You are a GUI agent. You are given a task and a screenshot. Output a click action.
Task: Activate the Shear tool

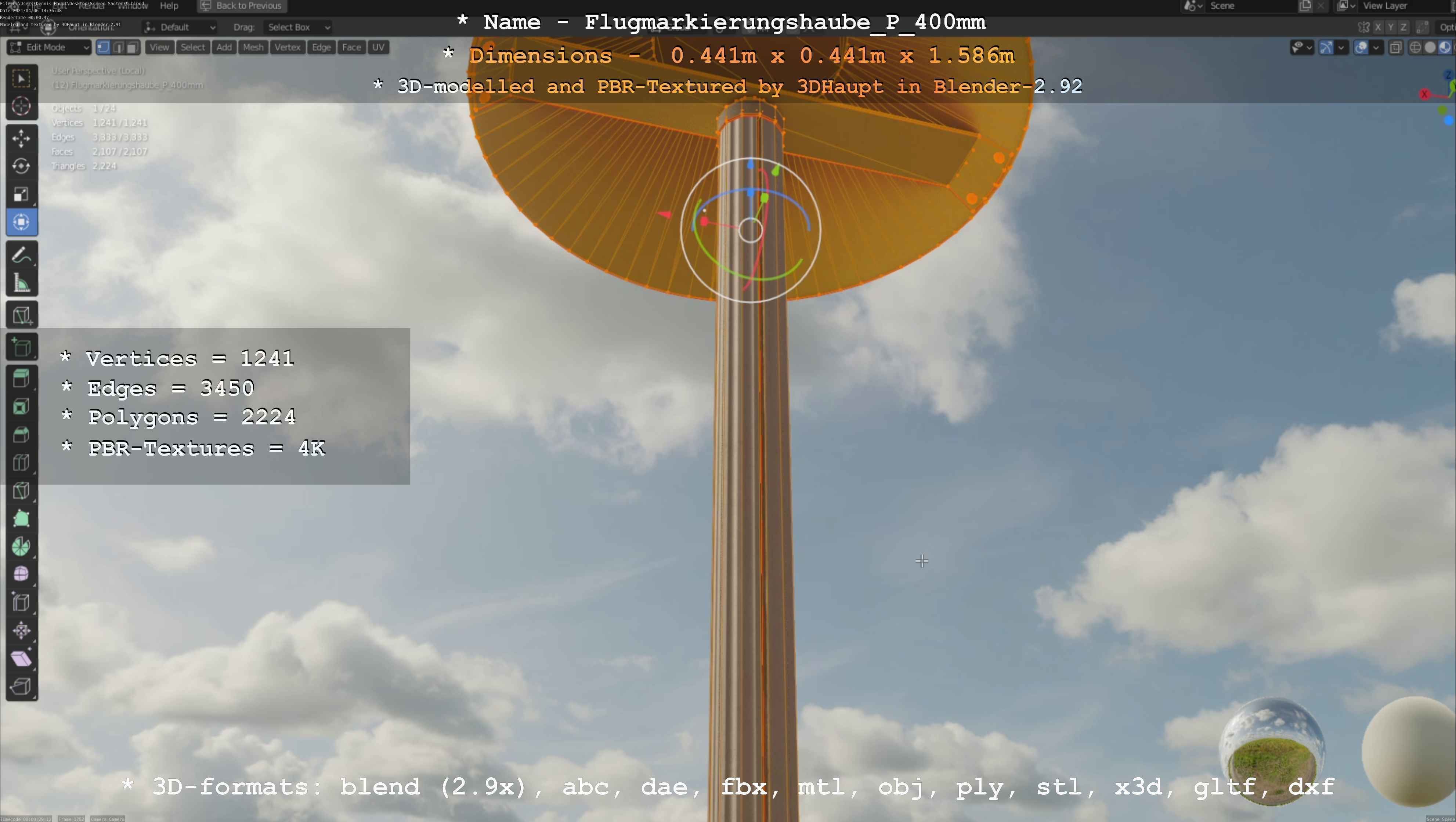pos(21,658)
